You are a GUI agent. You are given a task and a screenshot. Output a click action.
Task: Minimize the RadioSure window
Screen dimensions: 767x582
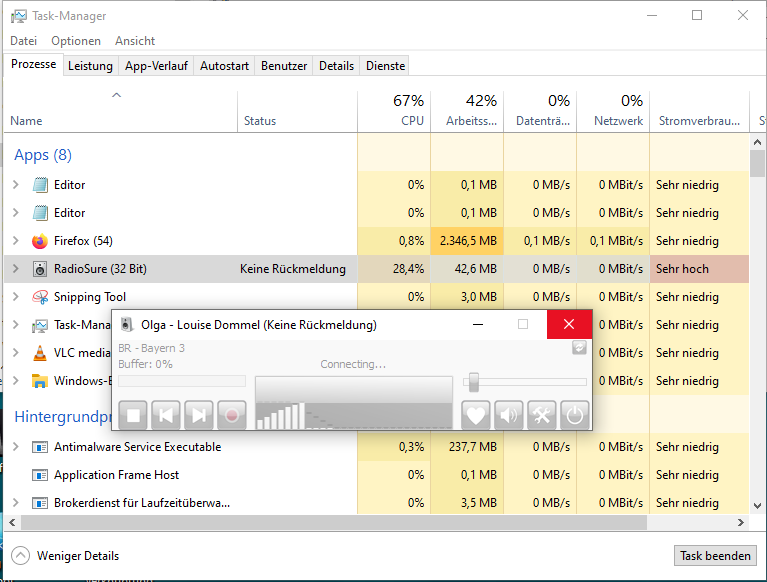click(478, 324)
